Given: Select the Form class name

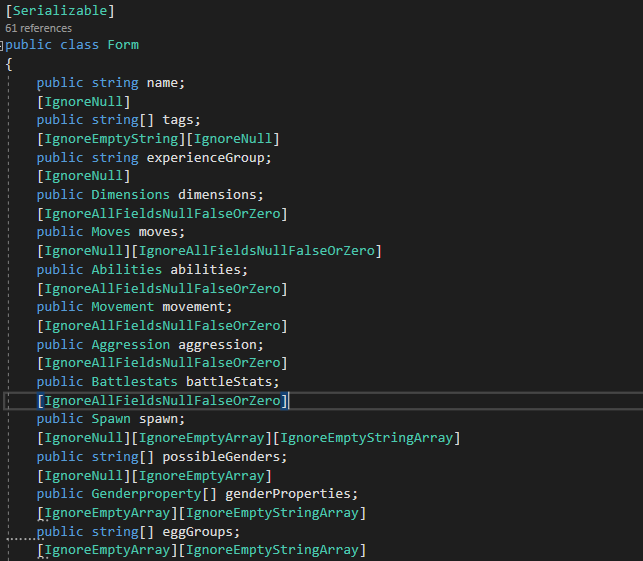Looking at the screenshot, I should pyautogui.click(x=123, y=45).
